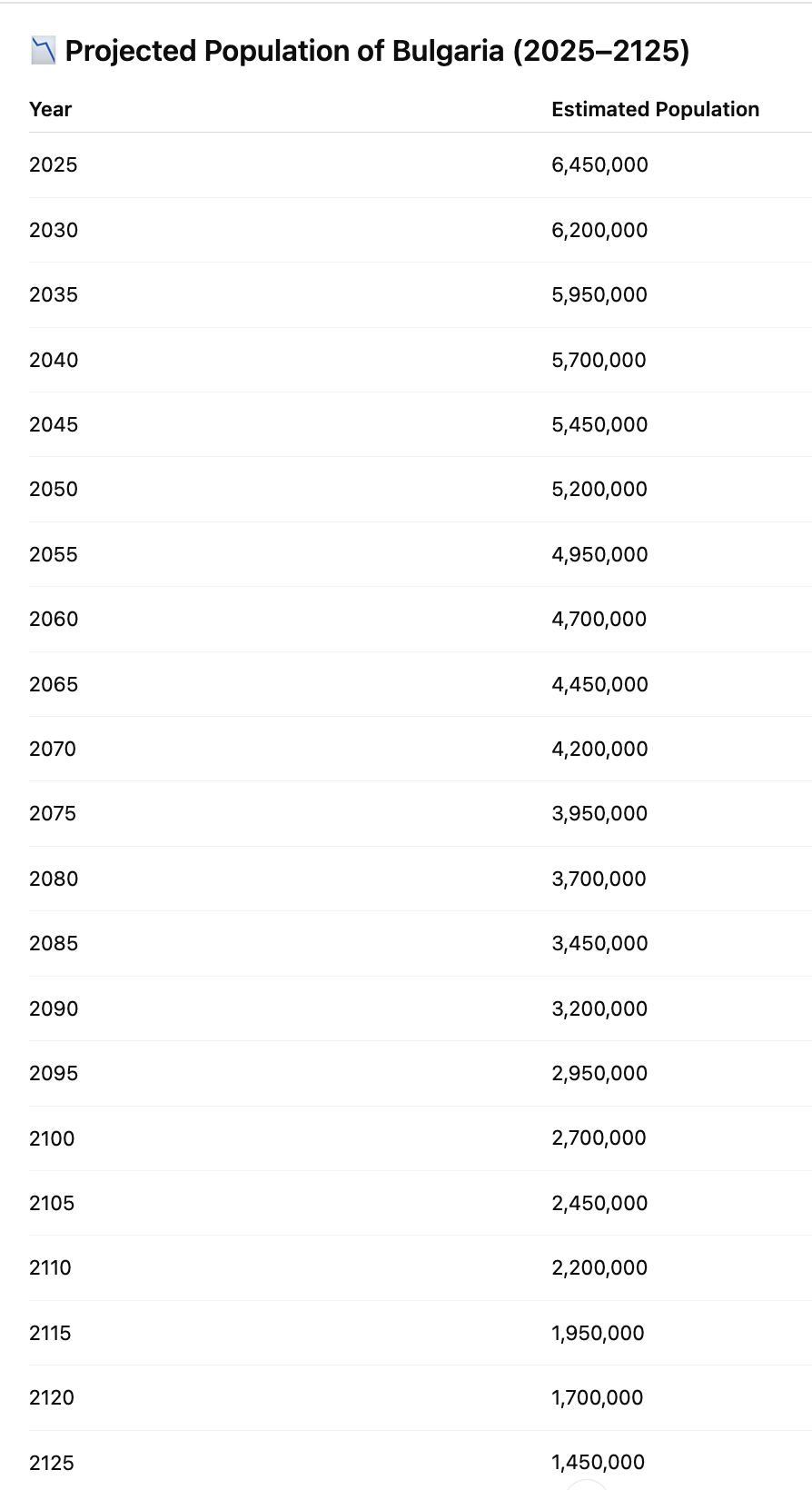Click the 2055 year entry
Viewport: 812px width, 1490px height.
pyautogui.click(x=54, y=554)
